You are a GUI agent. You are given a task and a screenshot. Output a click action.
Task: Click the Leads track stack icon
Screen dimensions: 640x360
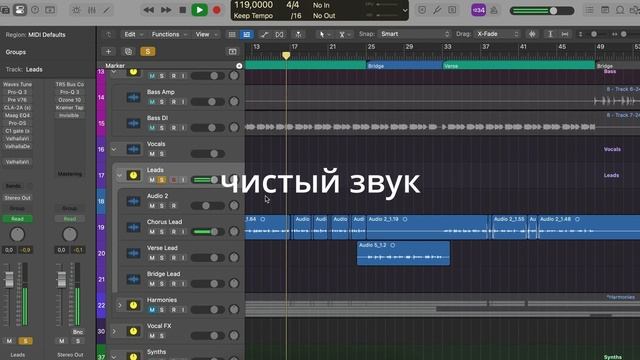pyautogui.click(x=133, y=176)
